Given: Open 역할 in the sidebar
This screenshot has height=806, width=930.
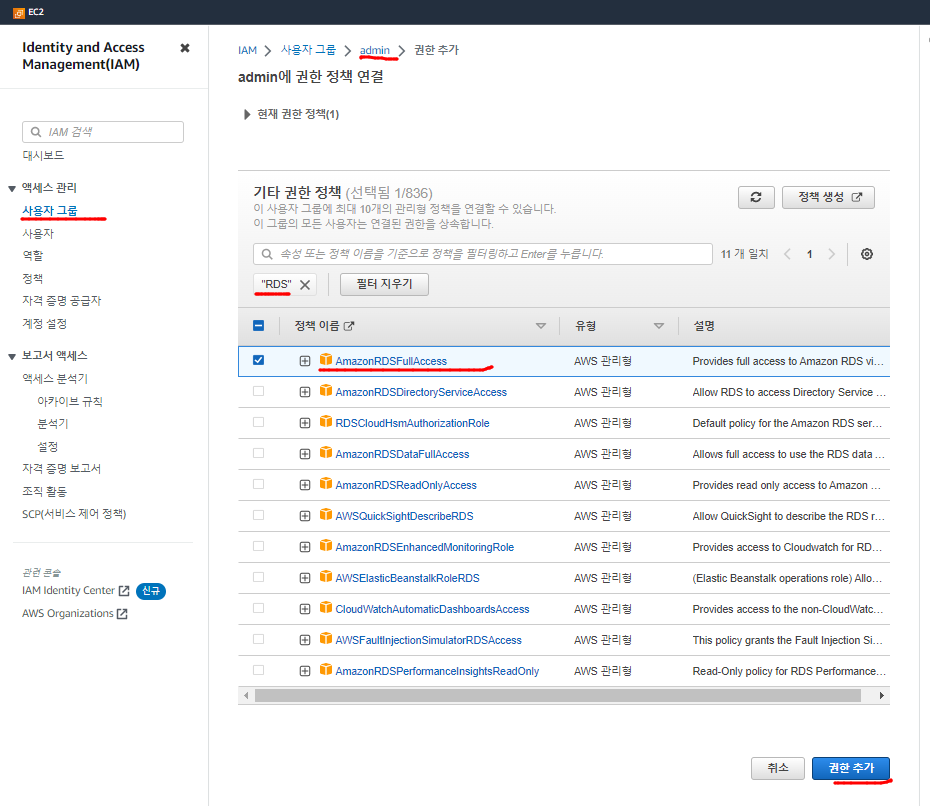Looking at the screenshot, I should pyautogui.click(x=33, y=256).
